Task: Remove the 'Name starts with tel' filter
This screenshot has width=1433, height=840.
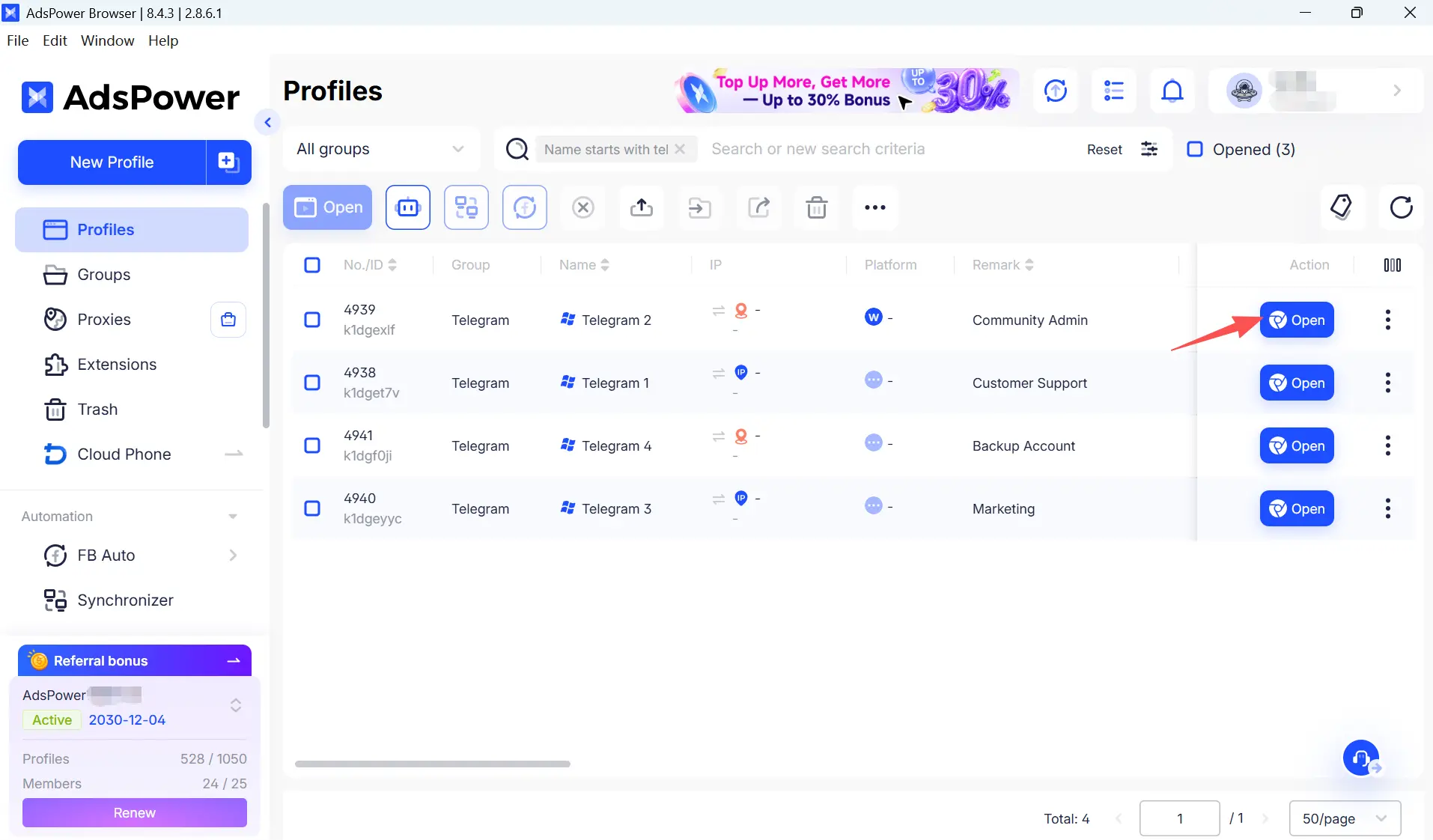Action: coord(680,149)
